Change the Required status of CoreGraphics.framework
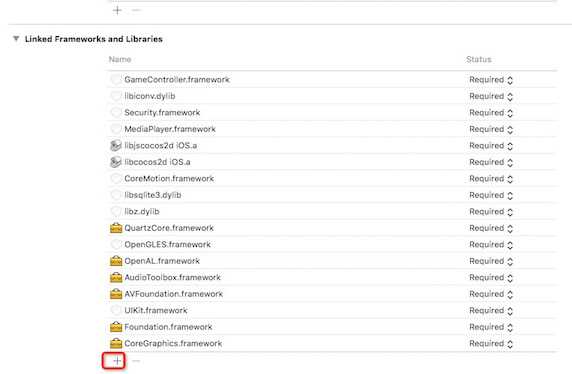572x374 pixels. click(x=491, y=344)
